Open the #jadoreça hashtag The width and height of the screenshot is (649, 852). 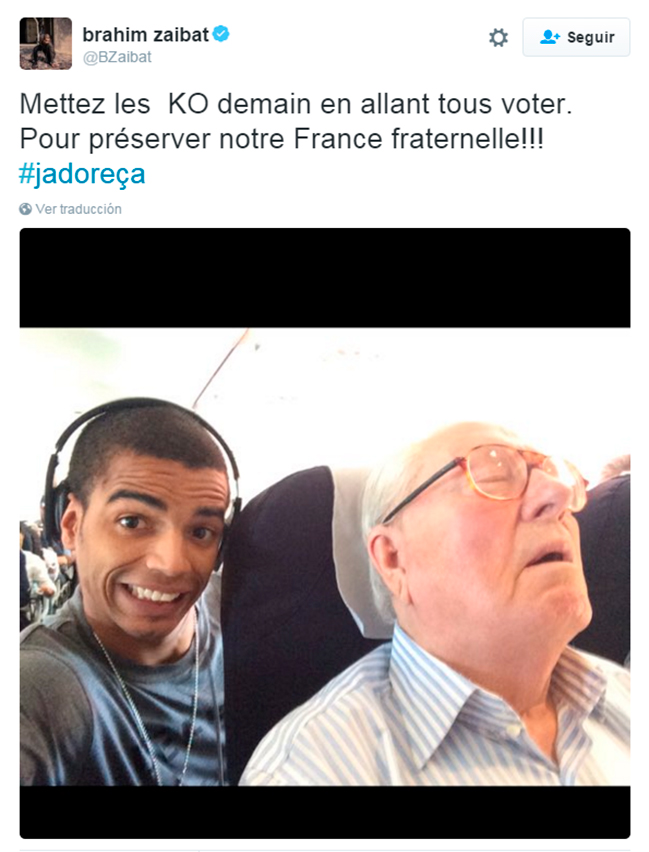(82, 174)
